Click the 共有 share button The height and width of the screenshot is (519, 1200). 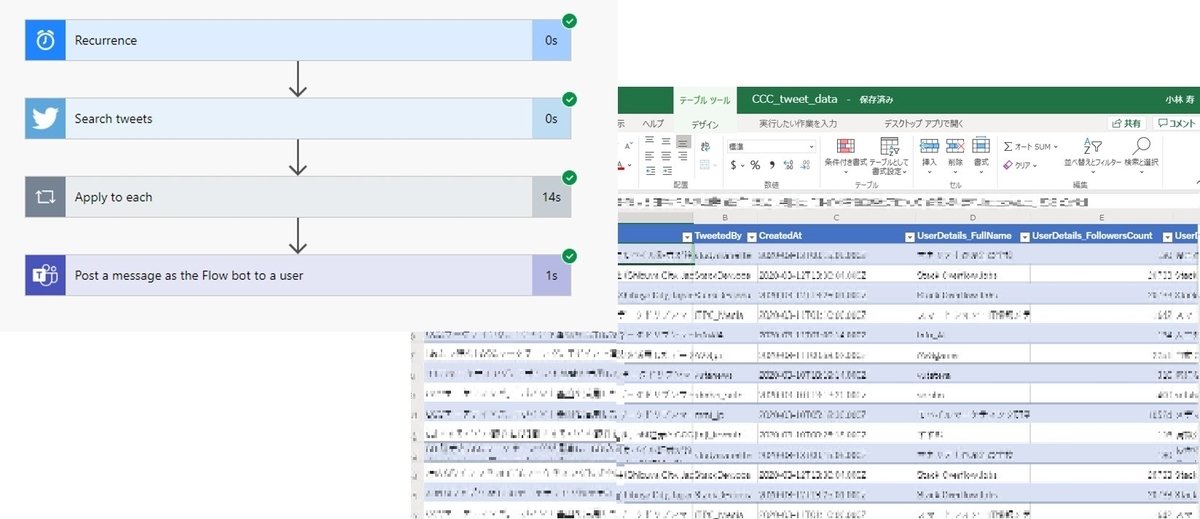point(1127,123)
